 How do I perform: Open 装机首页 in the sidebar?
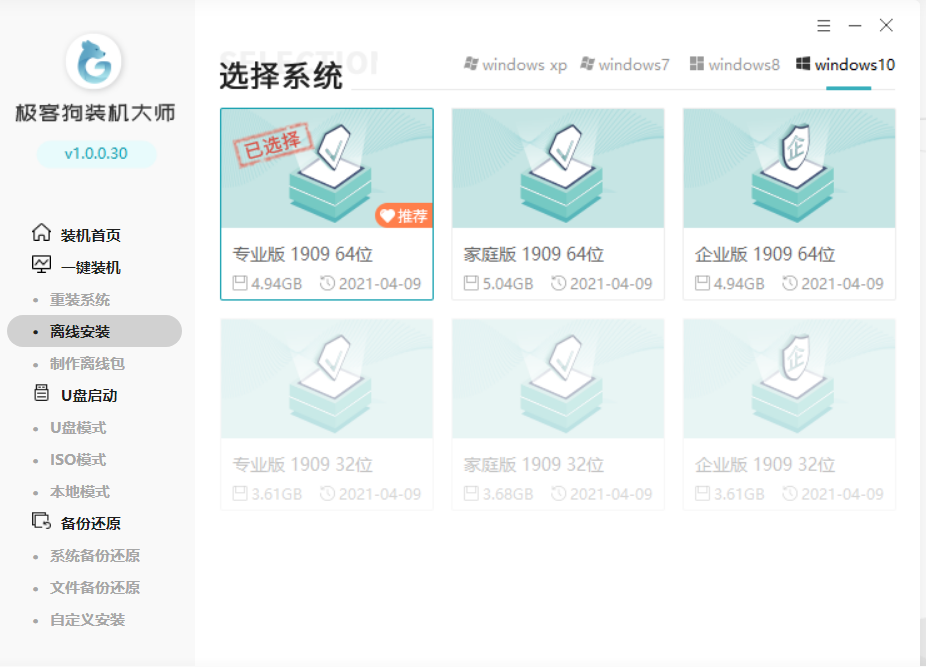click(90, 235)
